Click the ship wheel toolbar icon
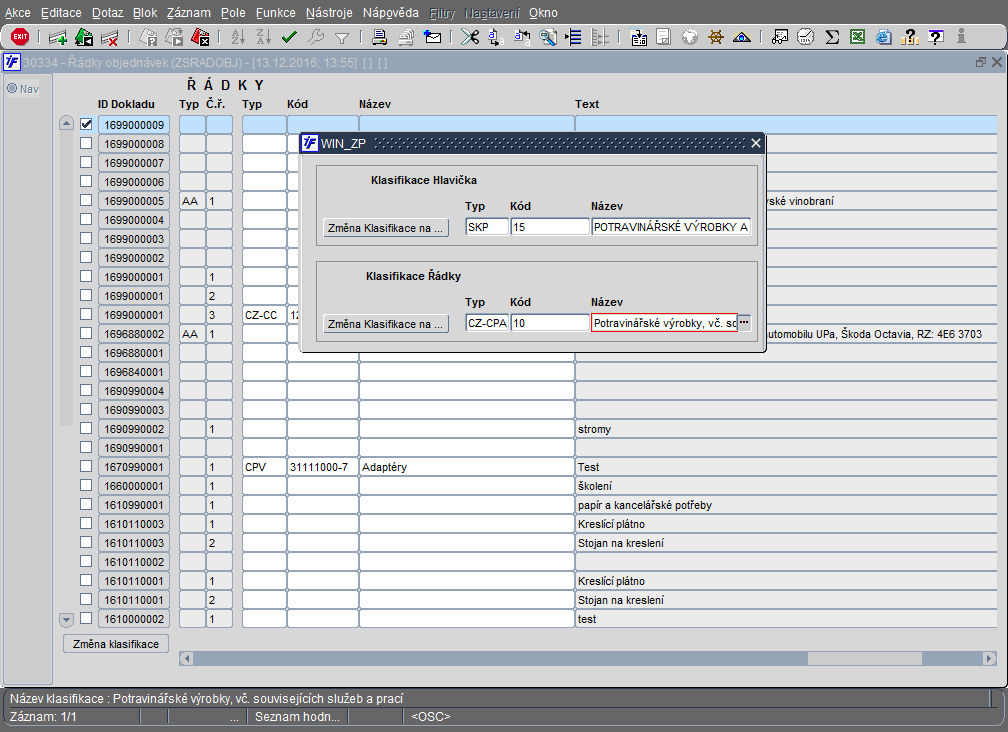This screenshot has height=732, width=1008. (x=716, y=38)
